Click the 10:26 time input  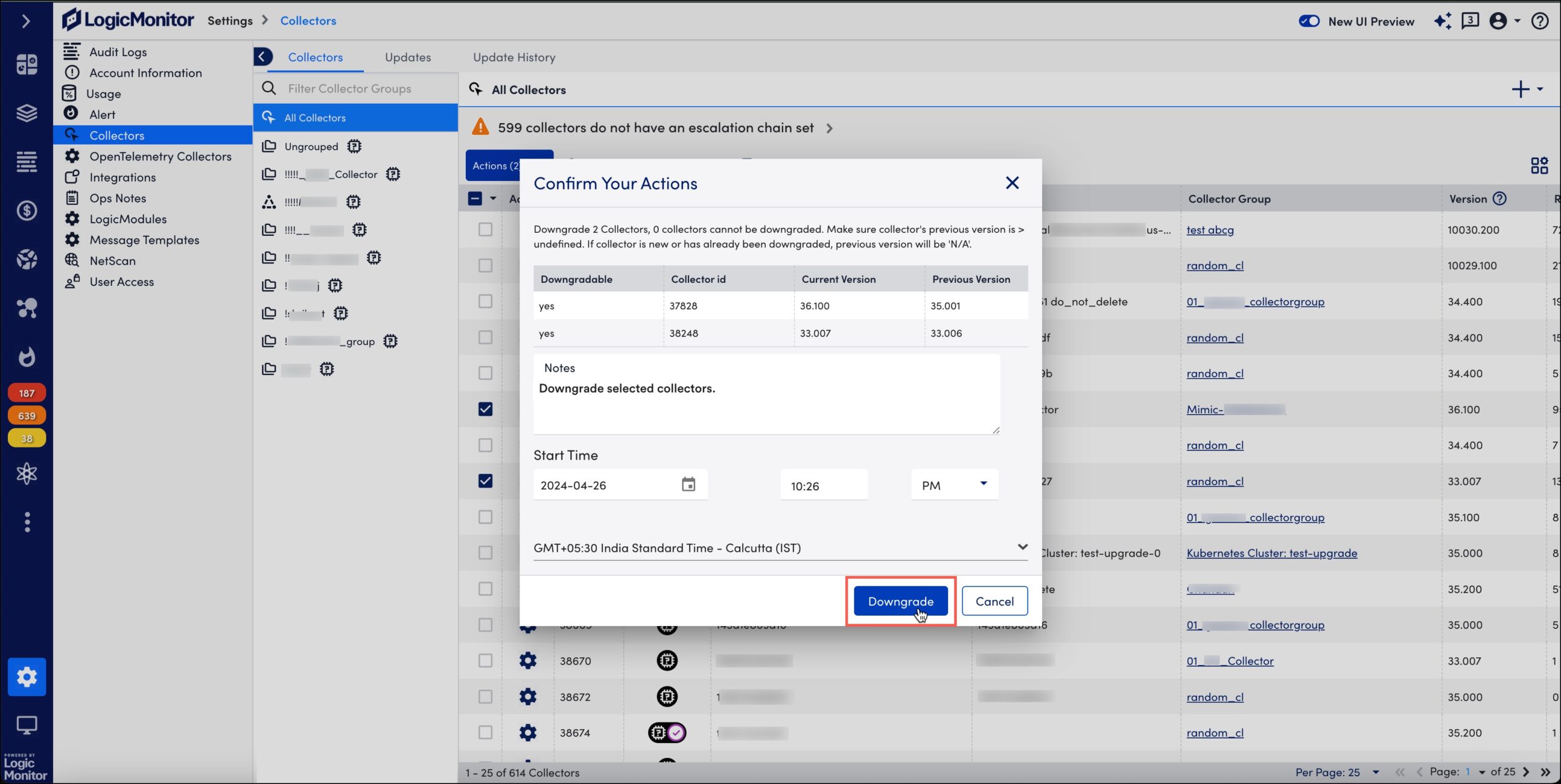pyautogui.click(x=824, y=485)
